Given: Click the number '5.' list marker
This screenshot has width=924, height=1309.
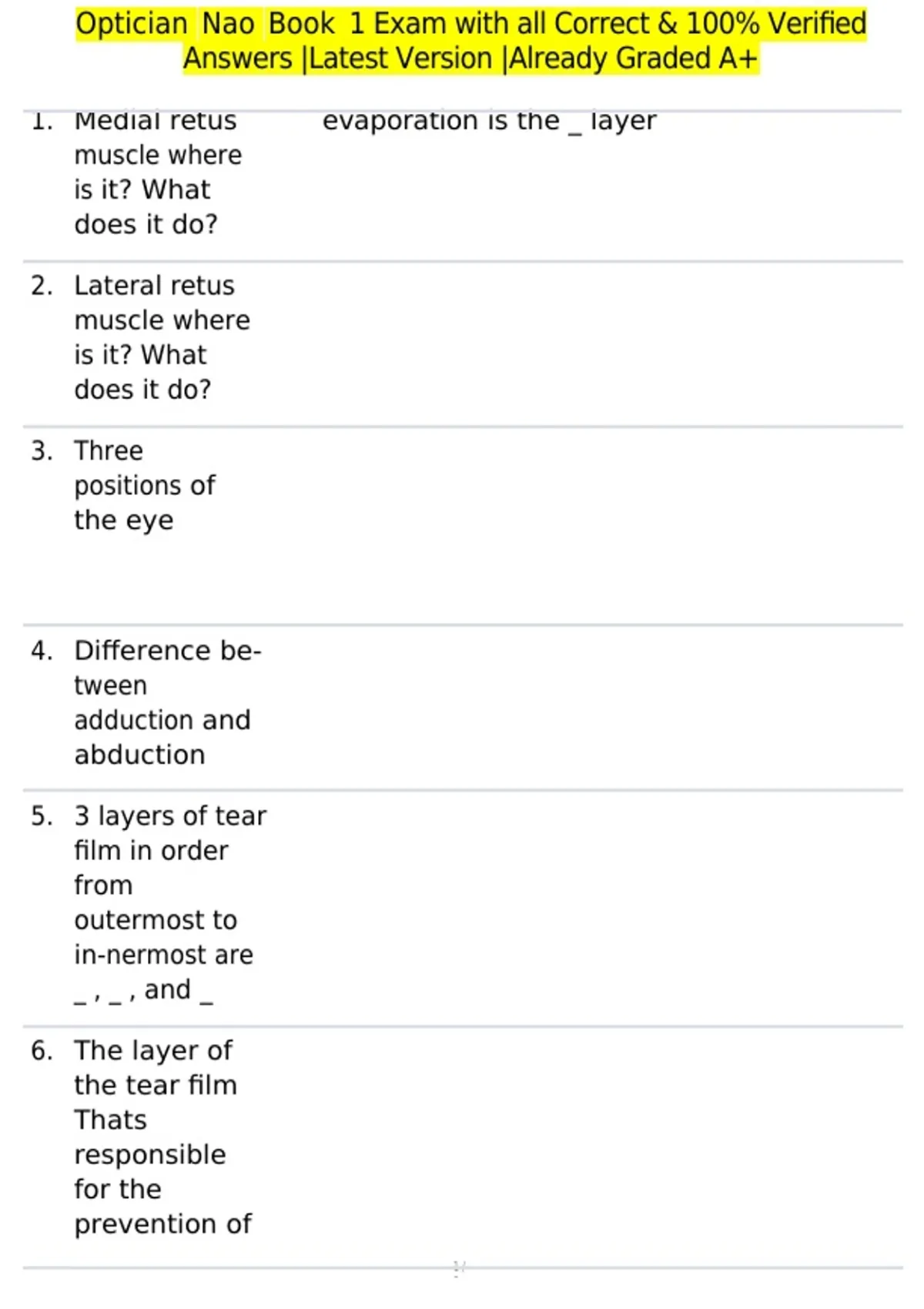Looking at the screenshot, I should pyautogui.click(x=42, y=815).
